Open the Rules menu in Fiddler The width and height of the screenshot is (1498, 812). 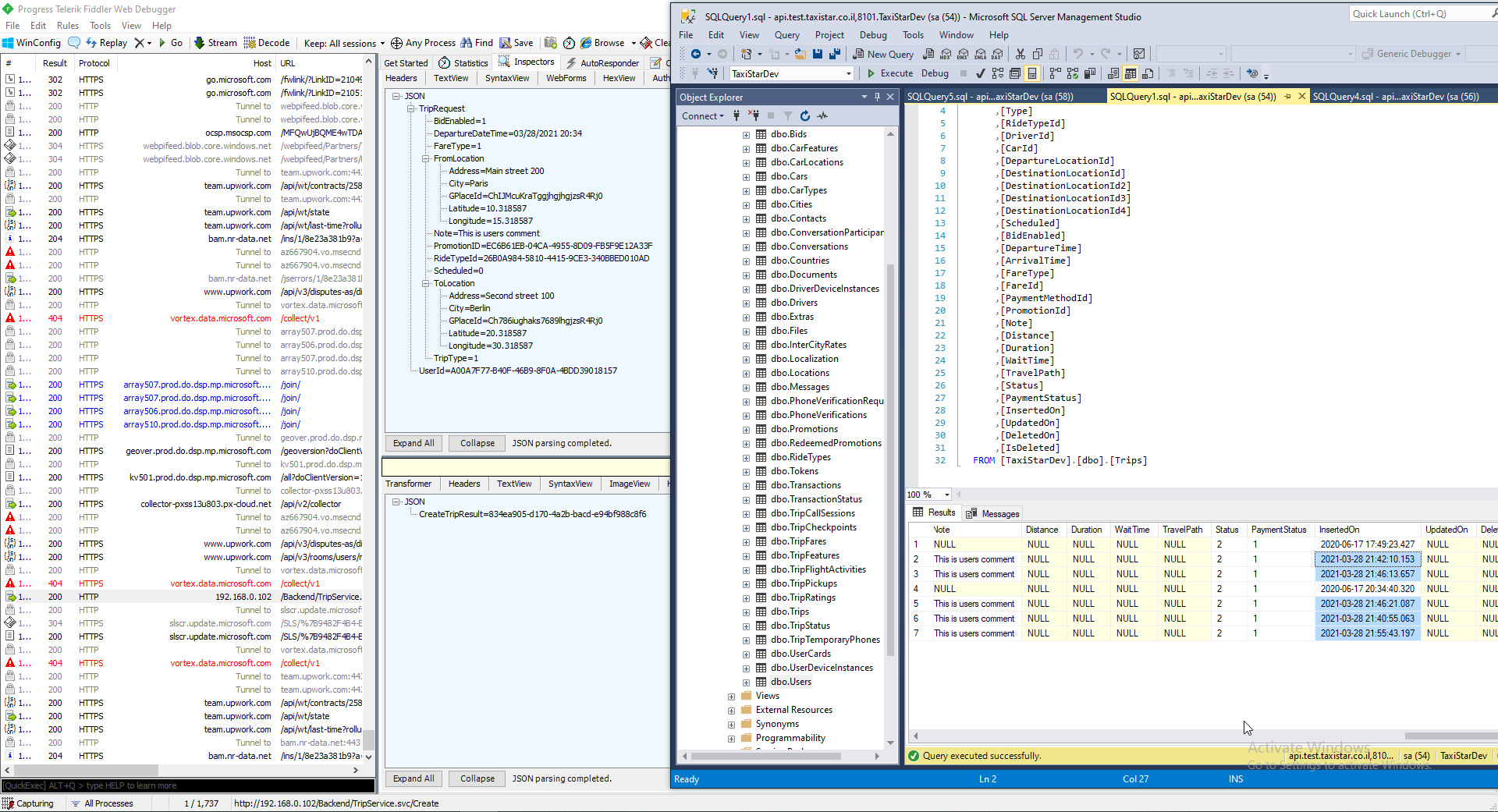[x=68, y=26]
